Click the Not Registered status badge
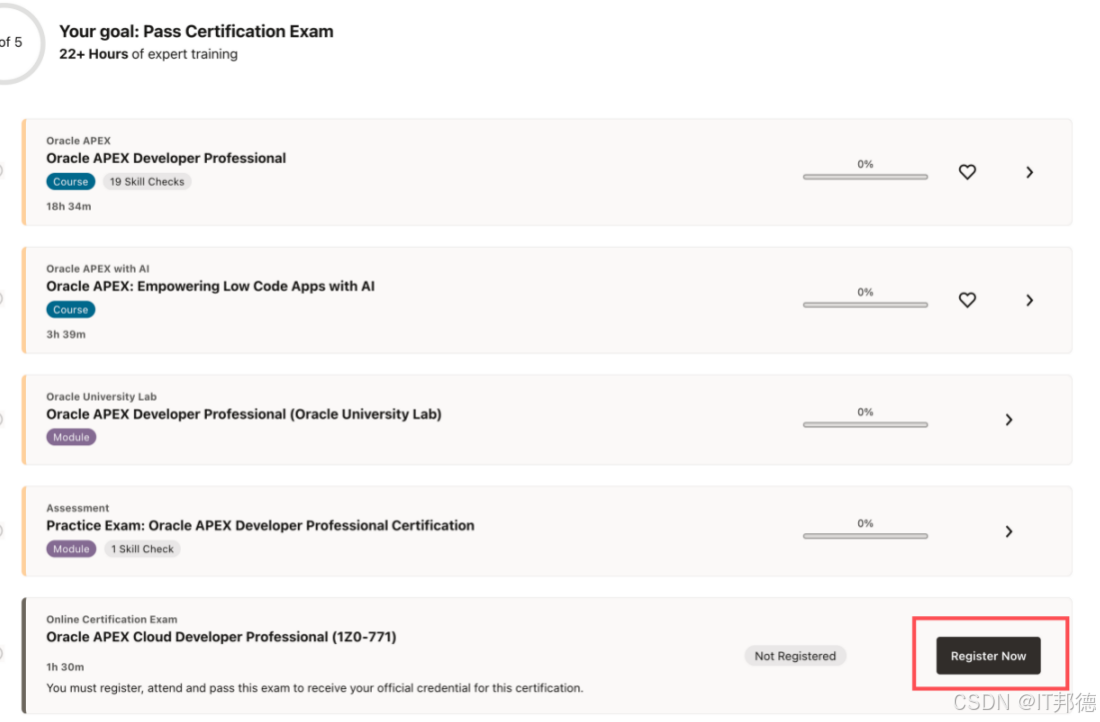Viewport: 1100px width, 722px height. point(795,656)
